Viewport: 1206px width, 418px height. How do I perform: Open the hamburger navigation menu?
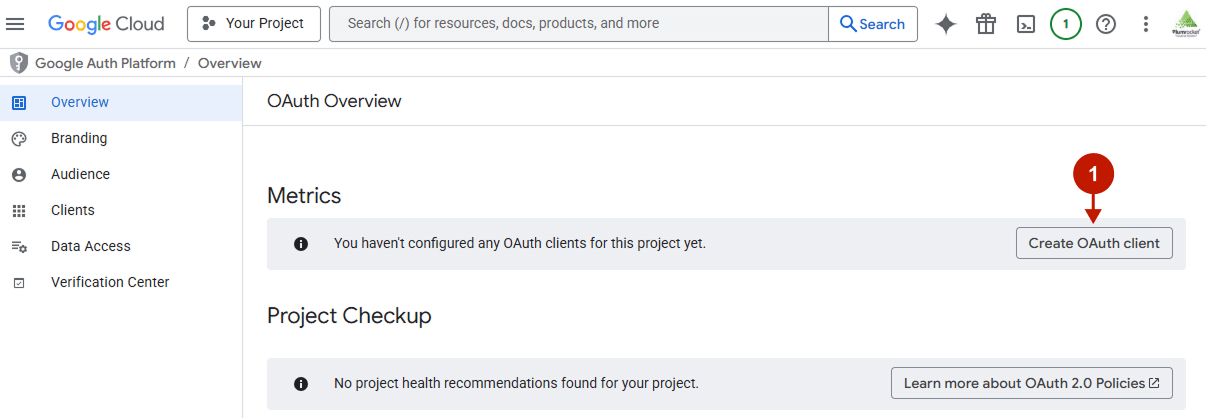click(x=15, y=24)
